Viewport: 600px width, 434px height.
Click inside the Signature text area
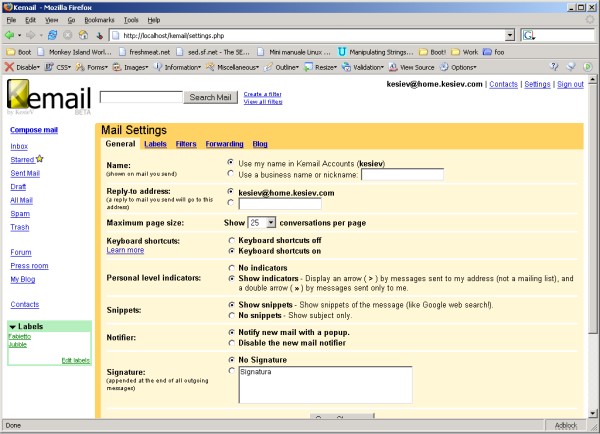click(325, 385)
